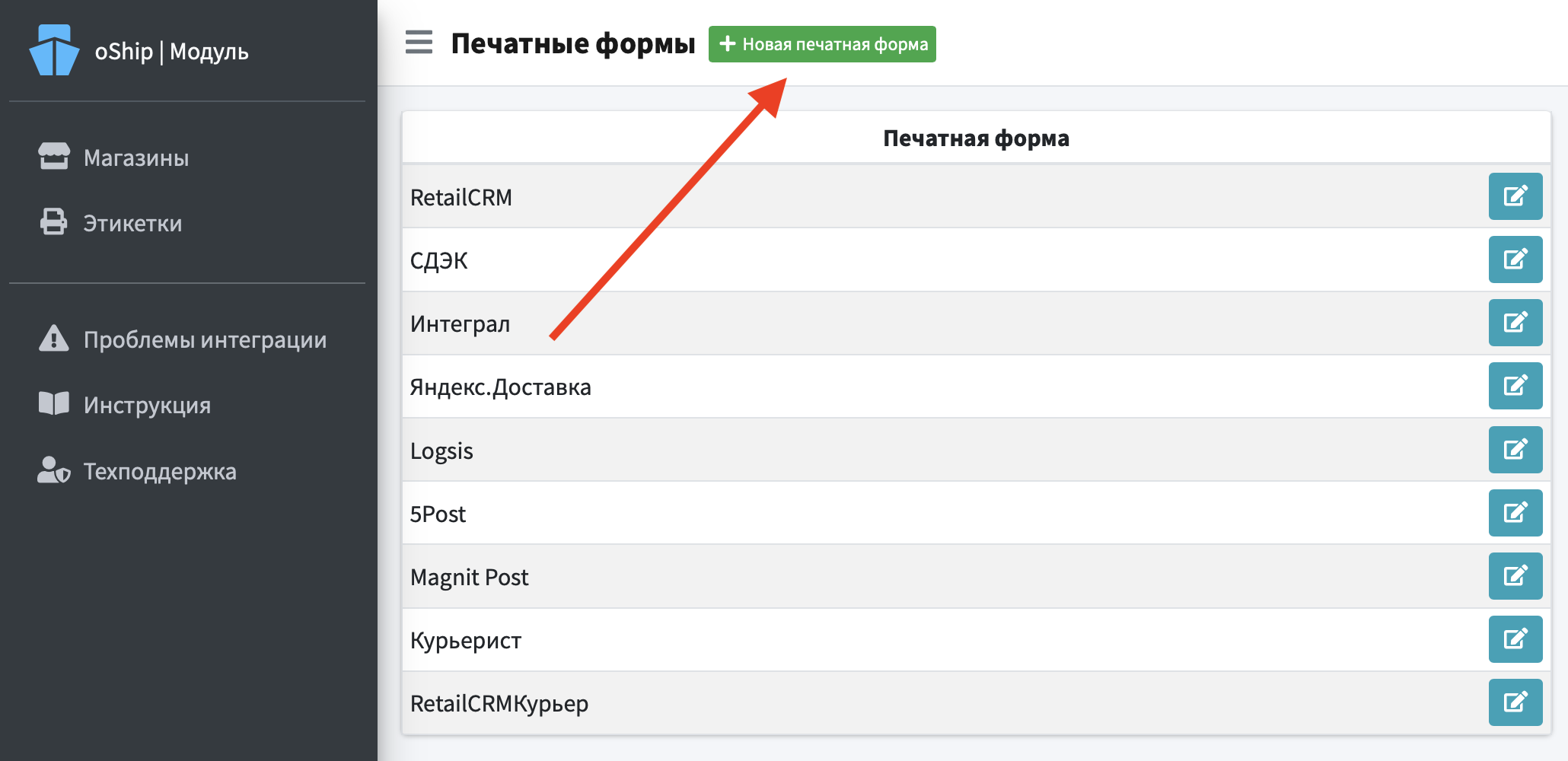Click the Инструкция book icon
This screenshot has height=761, width=1568.
(x=54, y=403)
